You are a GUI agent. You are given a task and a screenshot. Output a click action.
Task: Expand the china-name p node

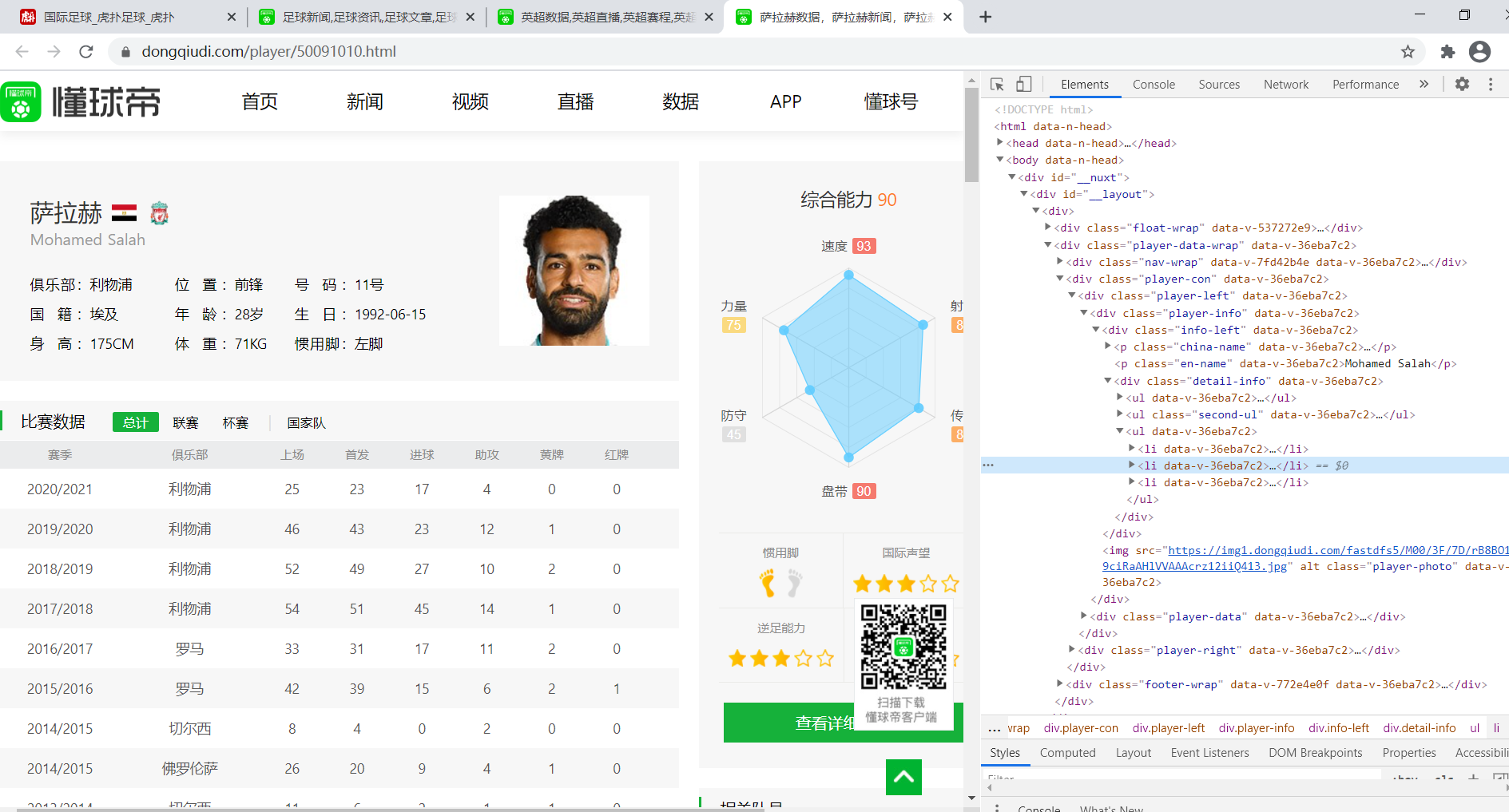1108,347
